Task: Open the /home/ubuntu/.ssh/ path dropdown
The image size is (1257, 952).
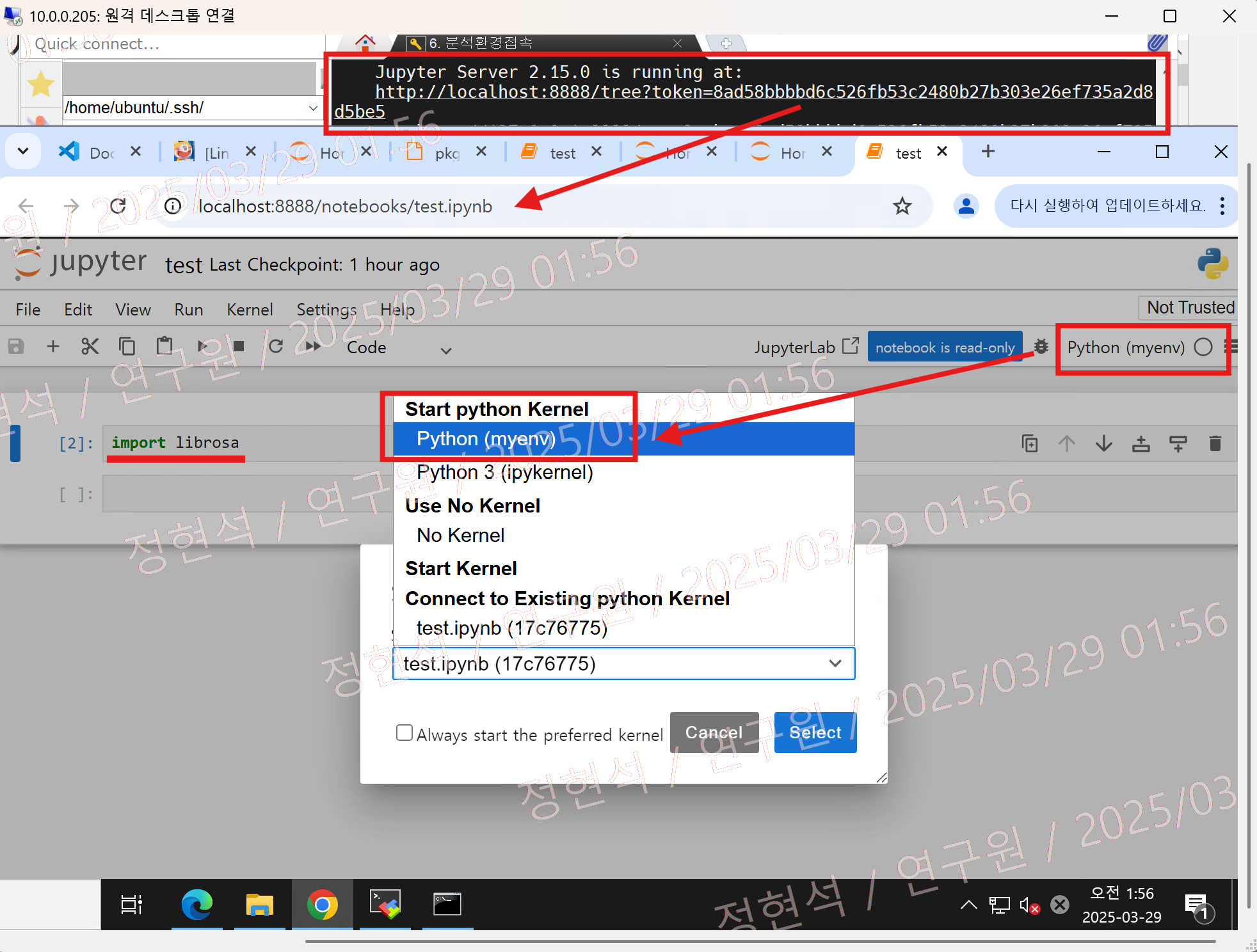Action: click(x=313, y=107)
